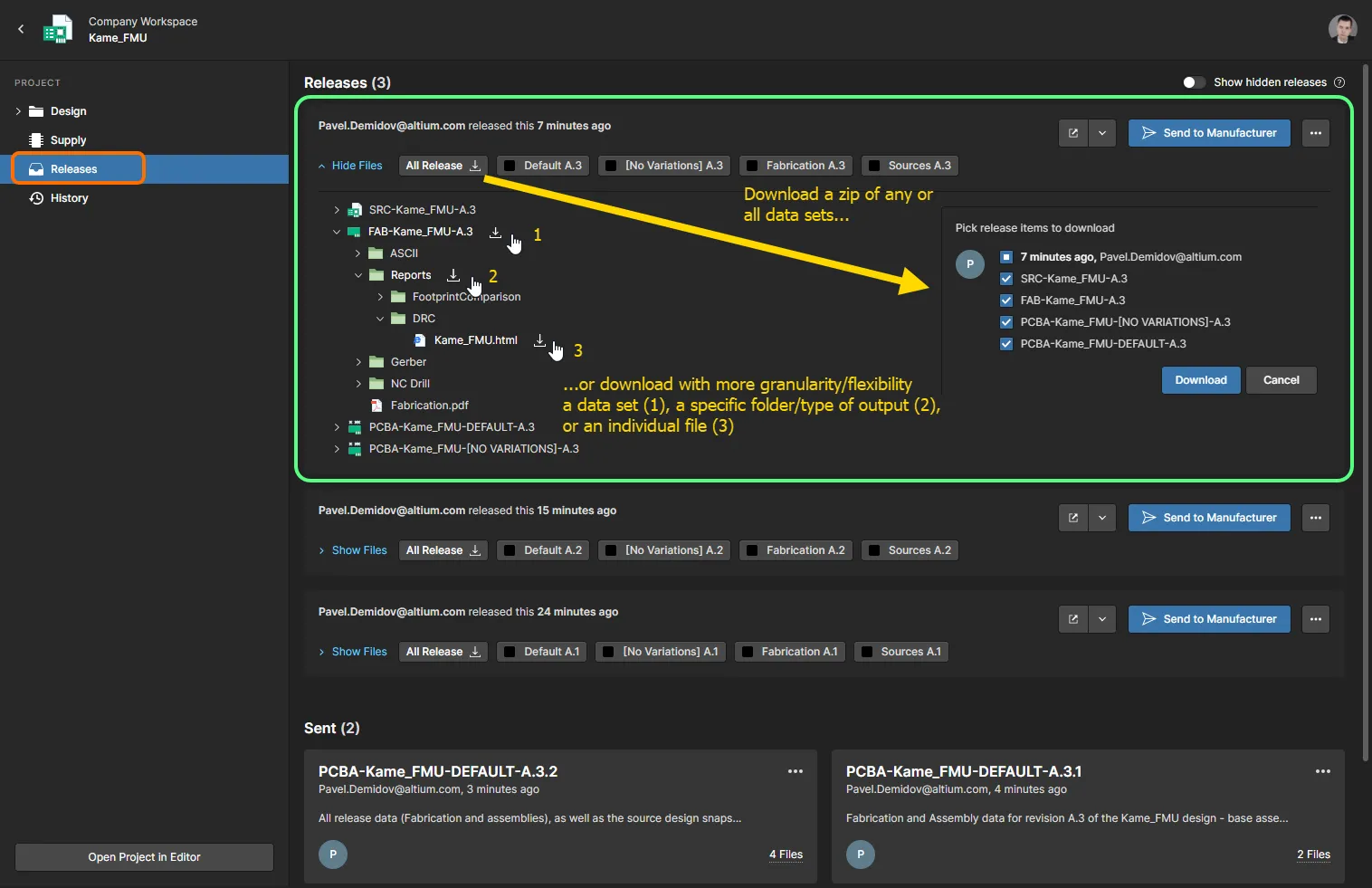Open dropdown arrow next to second release's open icon
Image resolution: width=1372 pixels, height=888 pixels.
1101,518
